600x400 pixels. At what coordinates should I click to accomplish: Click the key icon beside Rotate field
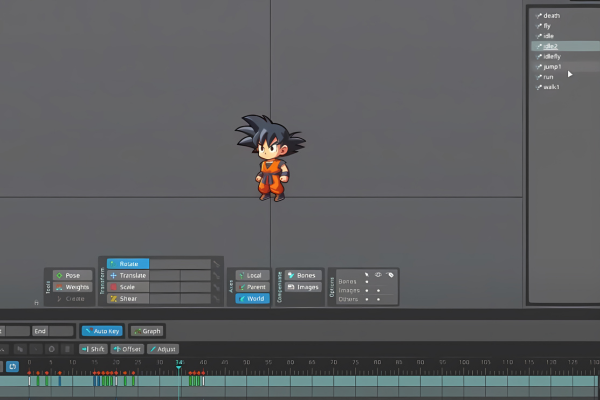217,264
